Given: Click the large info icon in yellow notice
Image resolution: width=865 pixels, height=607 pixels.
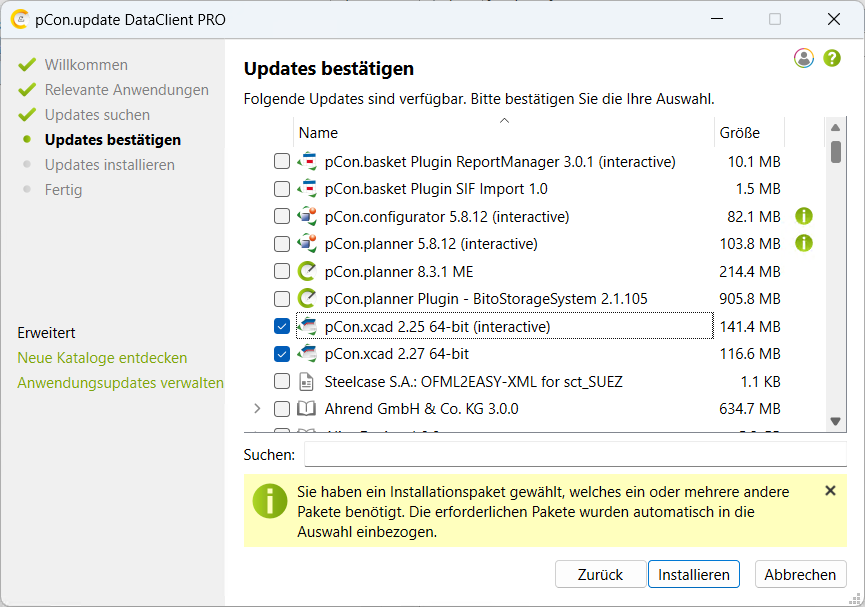Looking at the screenshot, I should 270,501.
